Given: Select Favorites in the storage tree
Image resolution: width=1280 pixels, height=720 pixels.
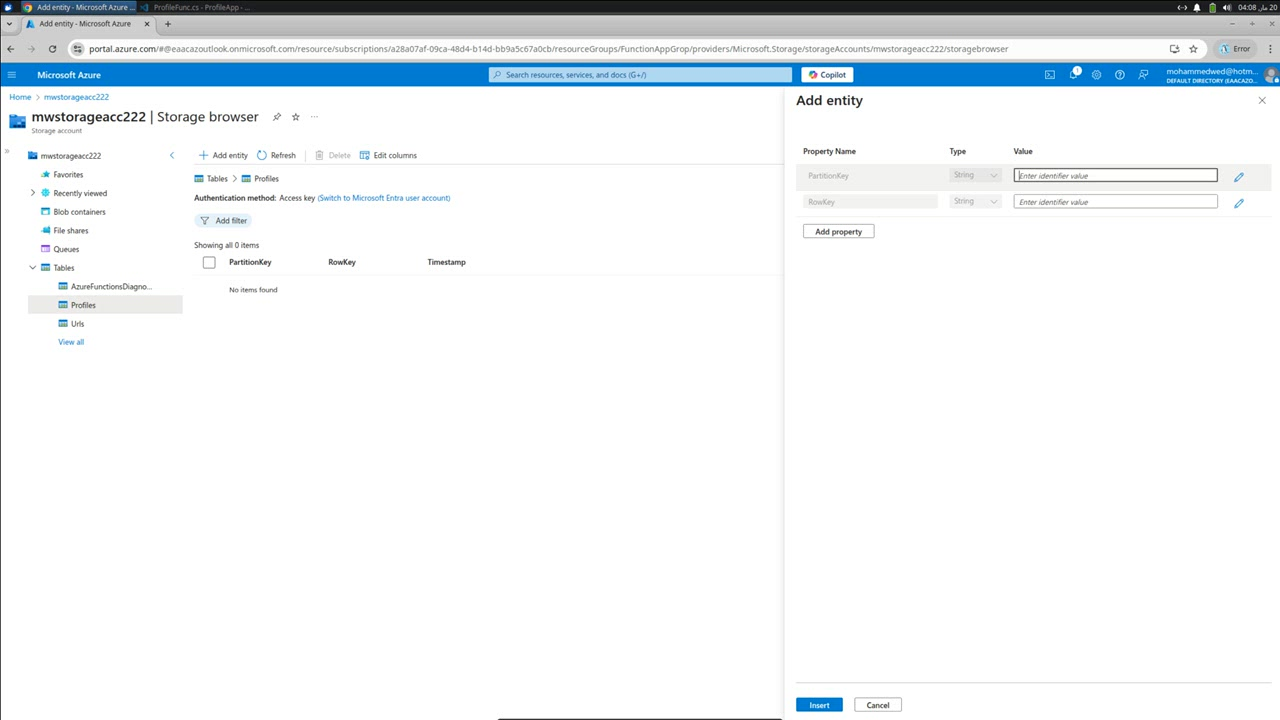Looking at the screenshot, I should pyautogui.click(x=68, y=175).
